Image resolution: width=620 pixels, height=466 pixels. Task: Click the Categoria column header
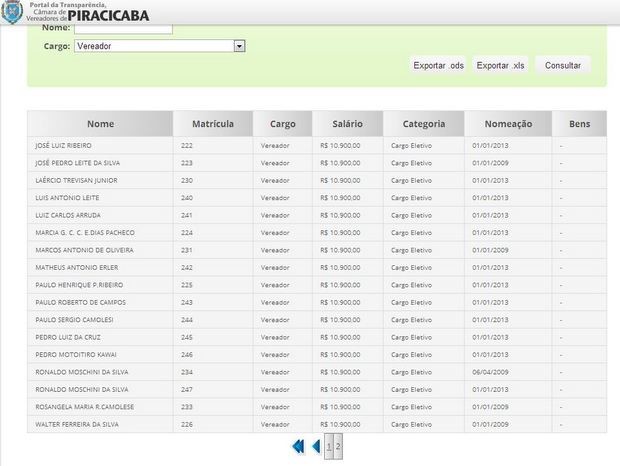(423, 124)
